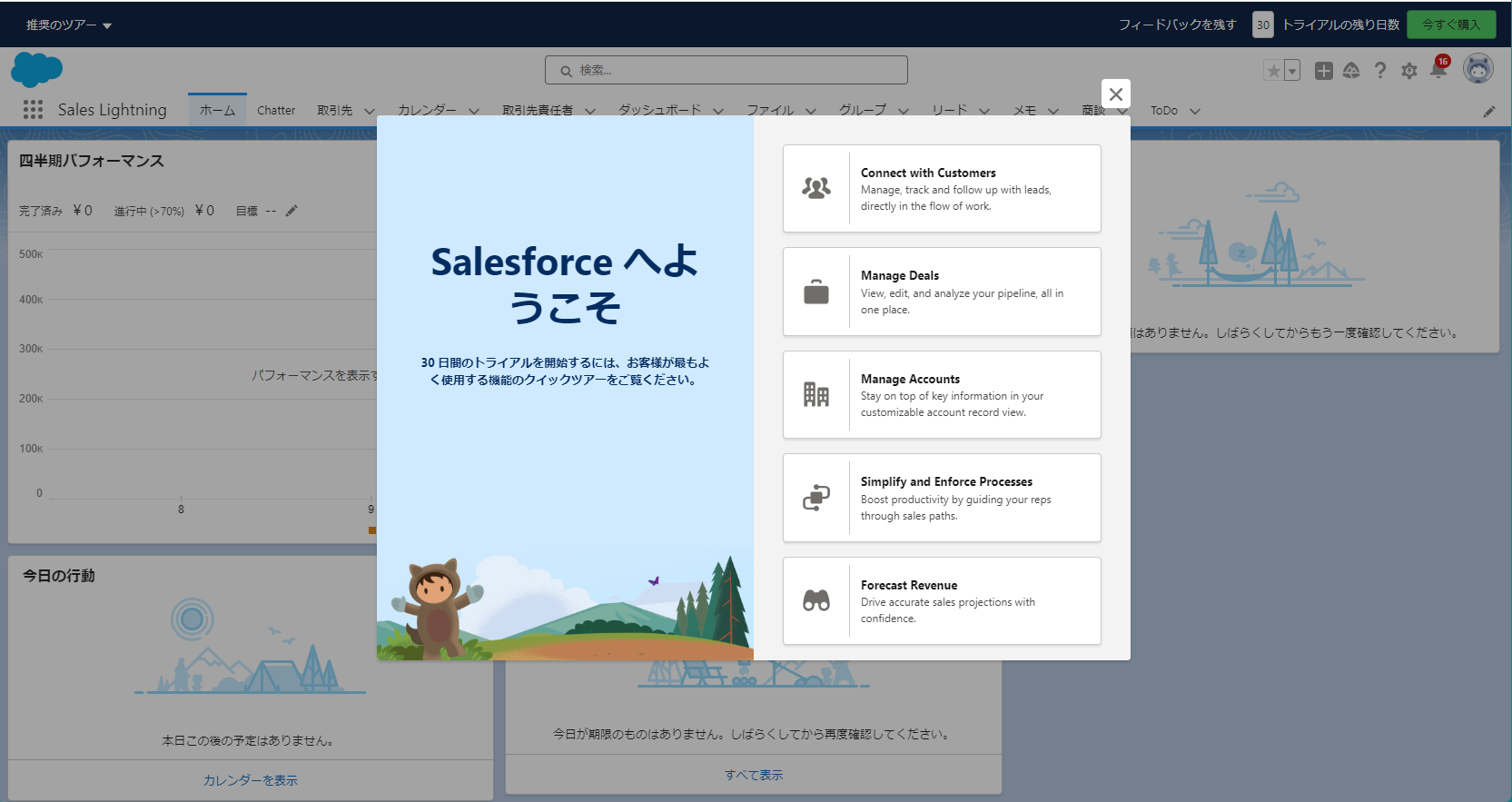1512x802 pixels.
Task: Click the 今日の行動 heading
Action: point(59,576)
